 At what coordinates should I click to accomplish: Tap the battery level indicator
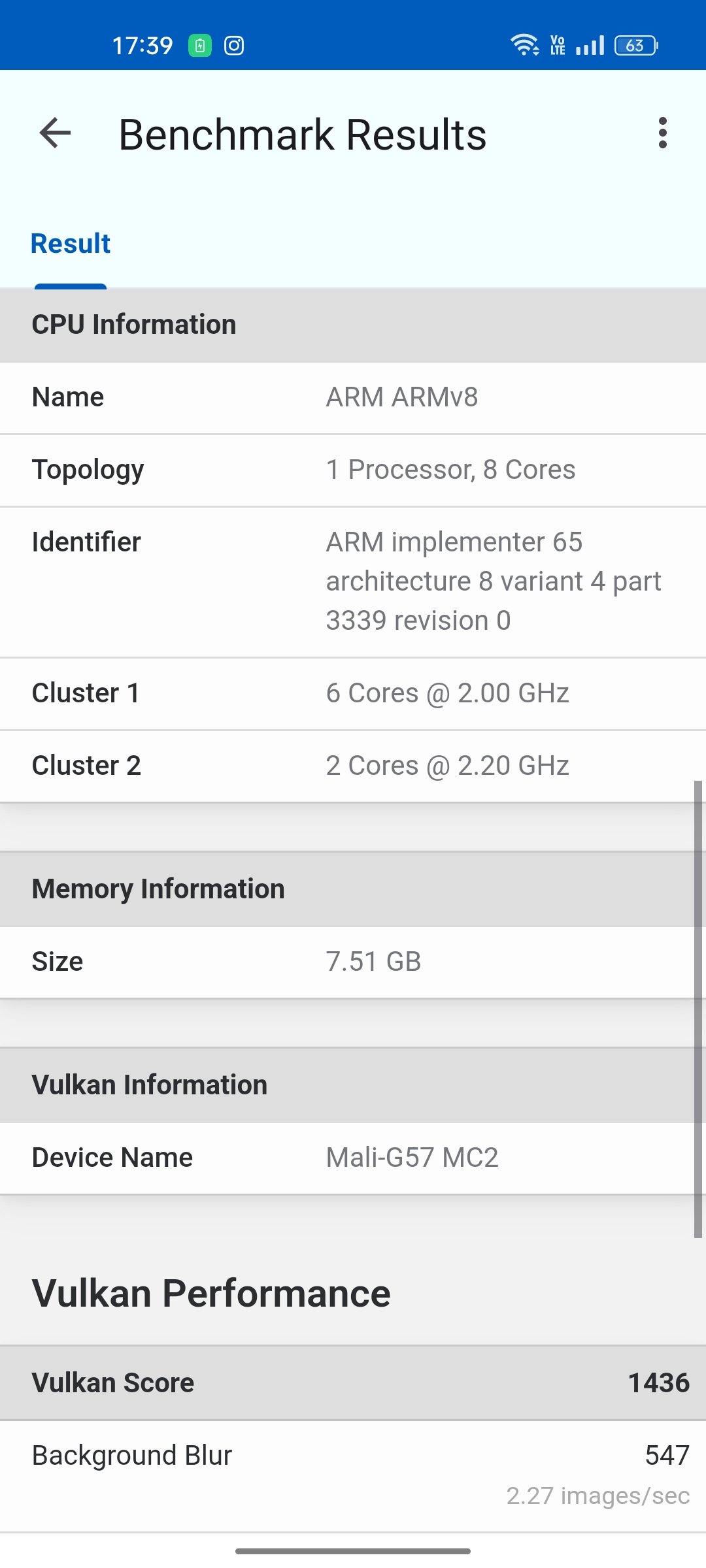click(635, 46)
